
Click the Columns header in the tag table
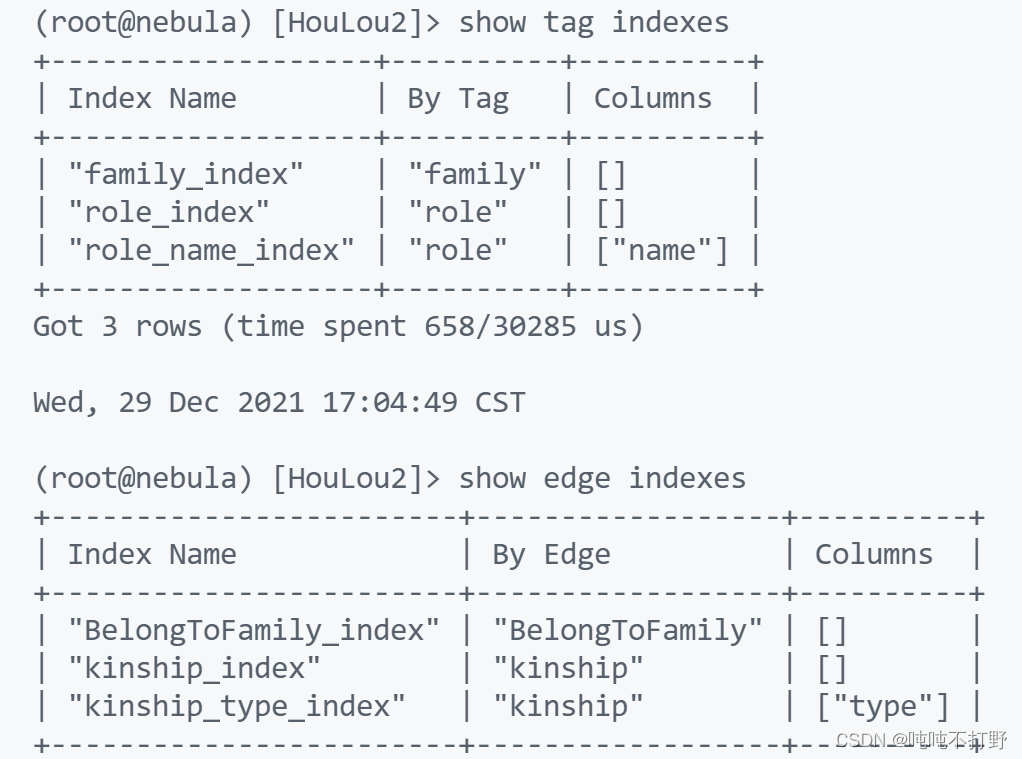coord(653,98)
